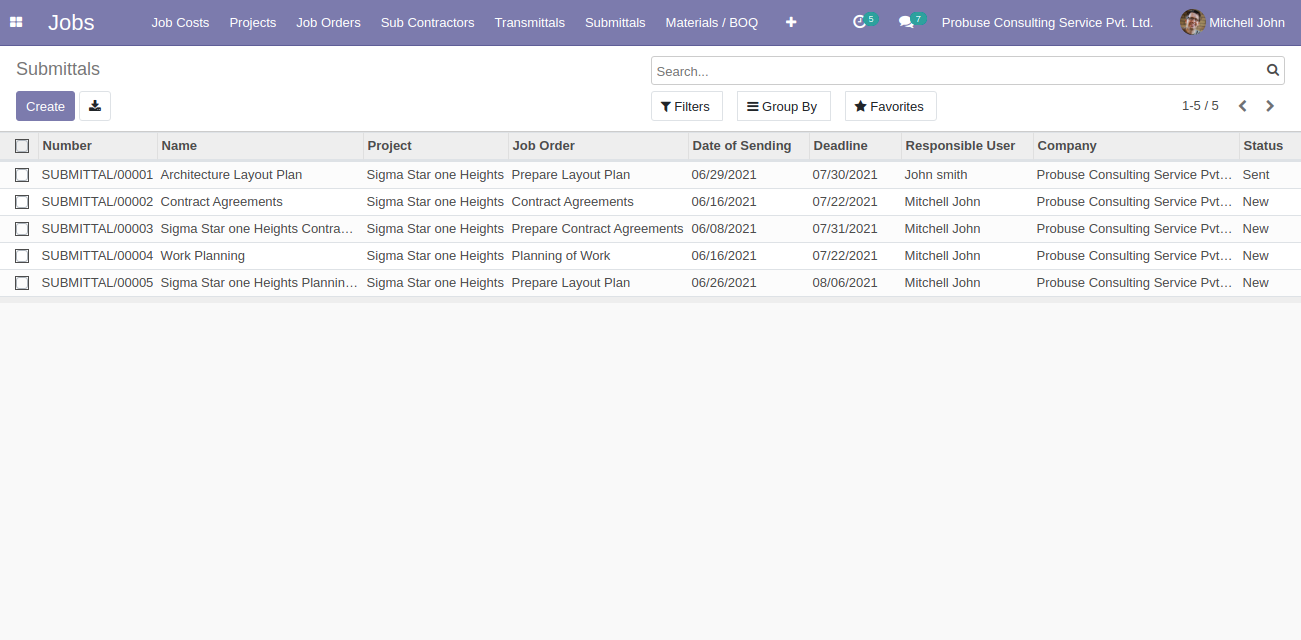Click the Planning of Work job order

coord(561,256)
